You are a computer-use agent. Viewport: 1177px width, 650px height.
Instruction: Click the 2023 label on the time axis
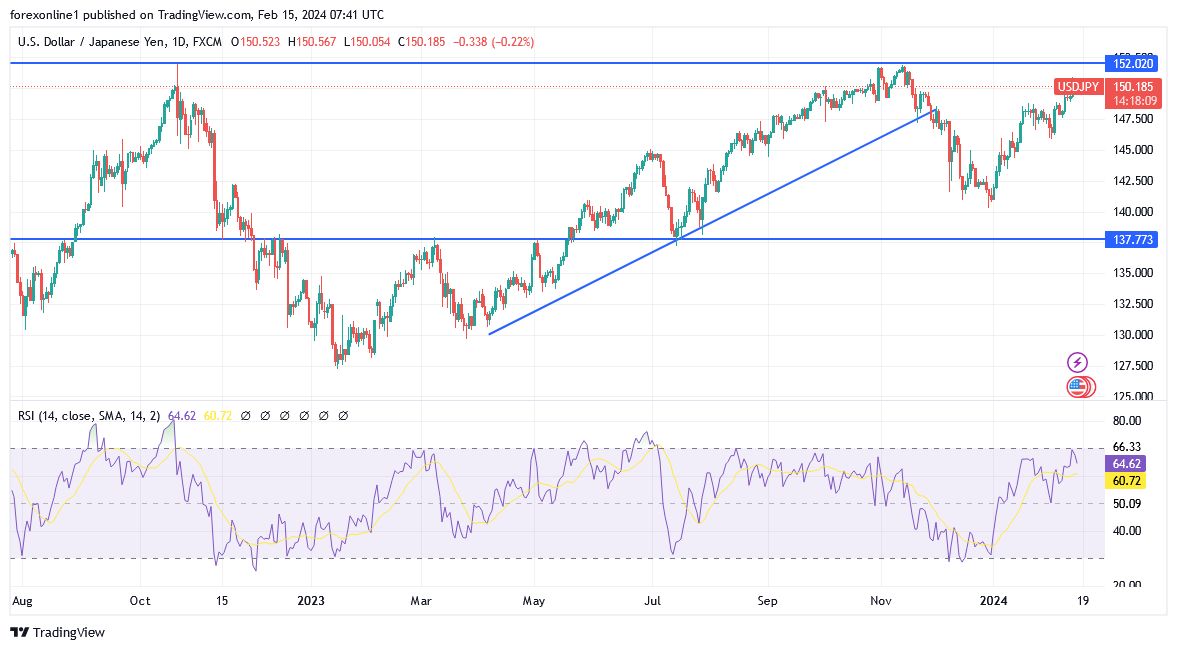click(x=310, y=601)
